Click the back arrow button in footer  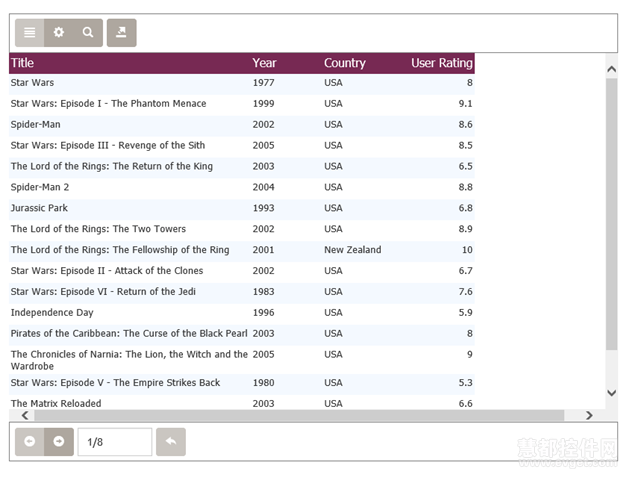171,442
